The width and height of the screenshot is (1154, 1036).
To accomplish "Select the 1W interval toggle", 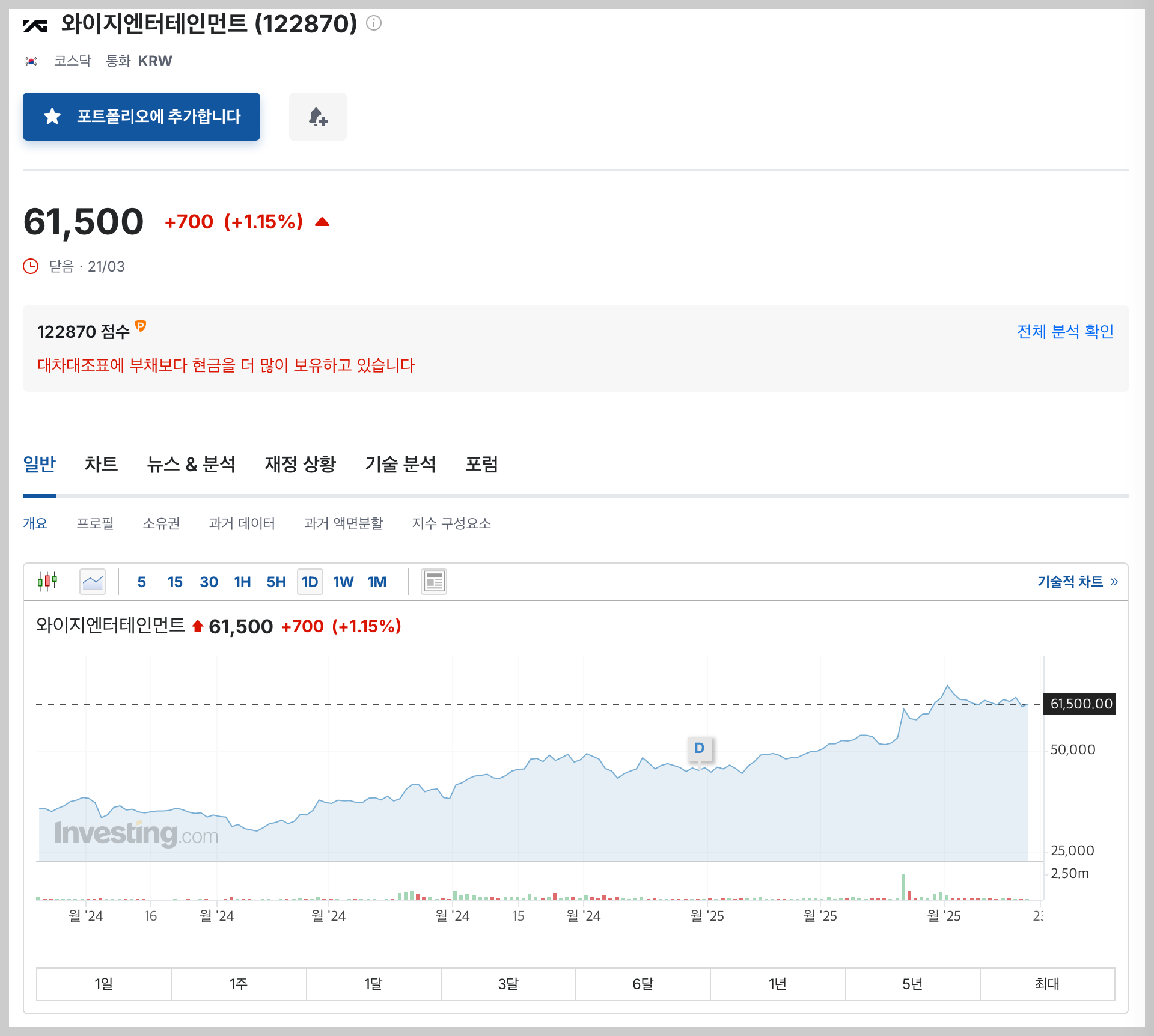I will click(343, 582).
